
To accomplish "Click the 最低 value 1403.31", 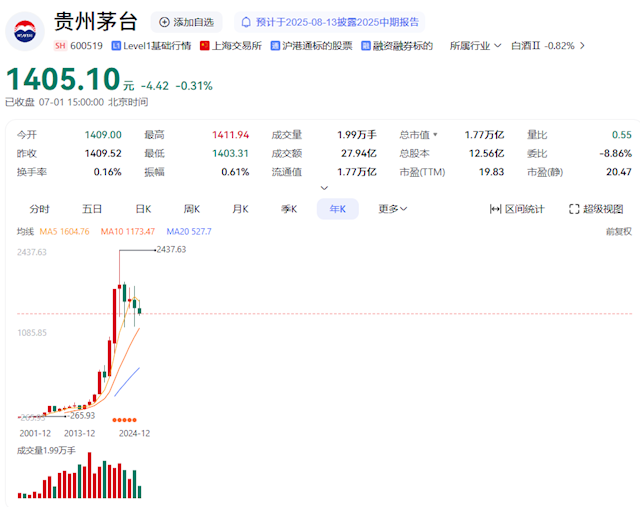I will pyautogui.click(x=231, y=153).
